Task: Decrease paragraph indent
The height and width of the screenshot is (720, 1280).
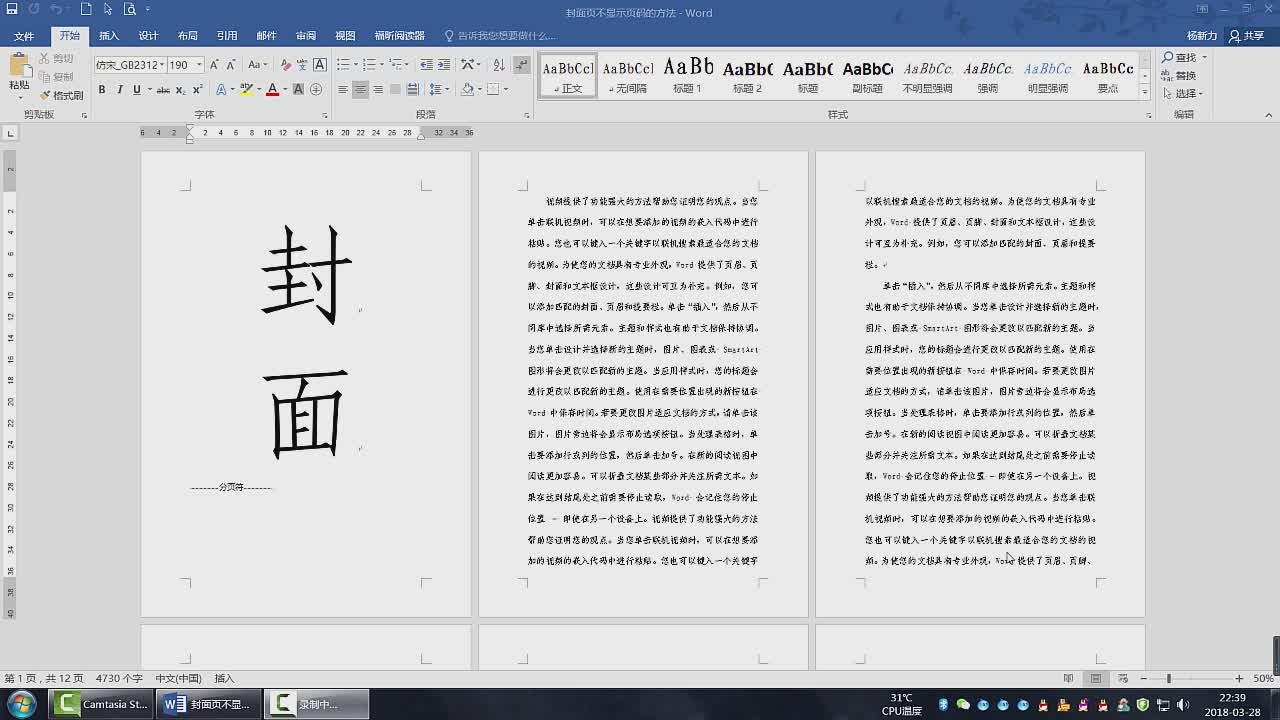Action: tap(427, 65)
